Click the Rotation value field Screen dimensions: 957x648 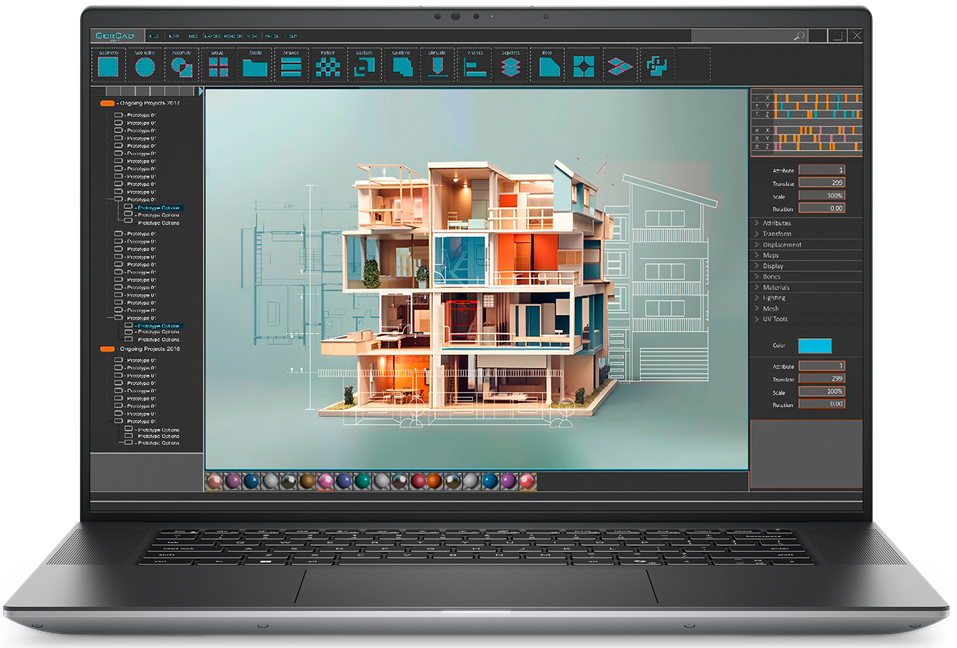[x=822, y=208]
